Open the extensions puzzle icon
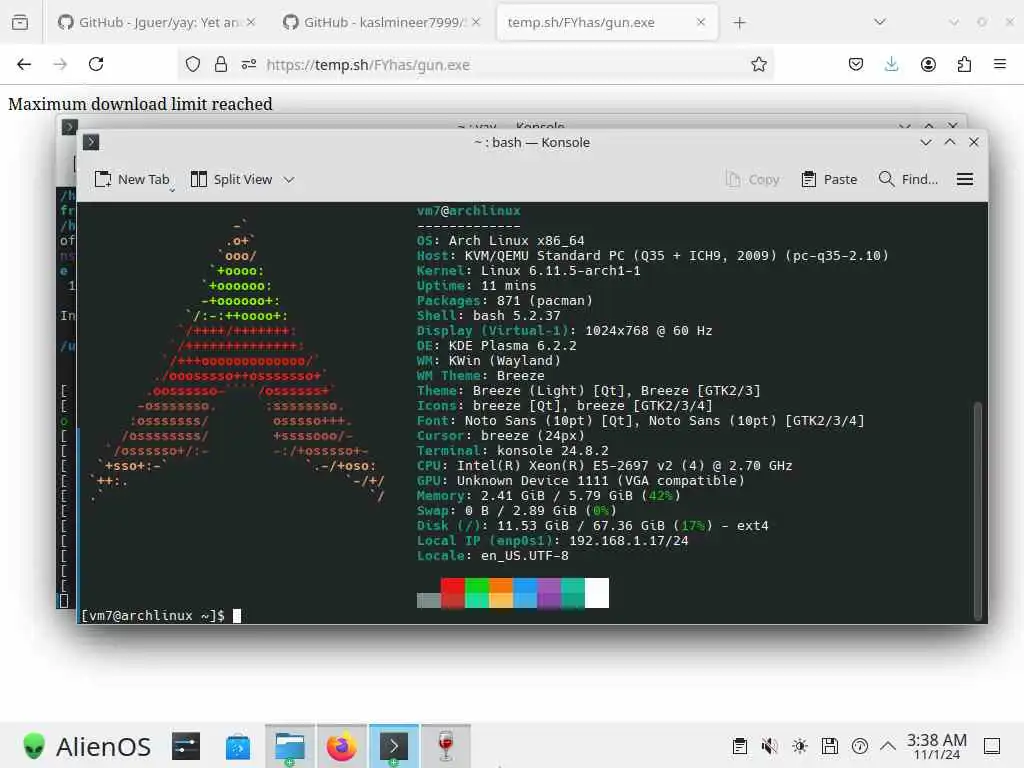This screenshot has width=1024, height=768. pos(964,64)
